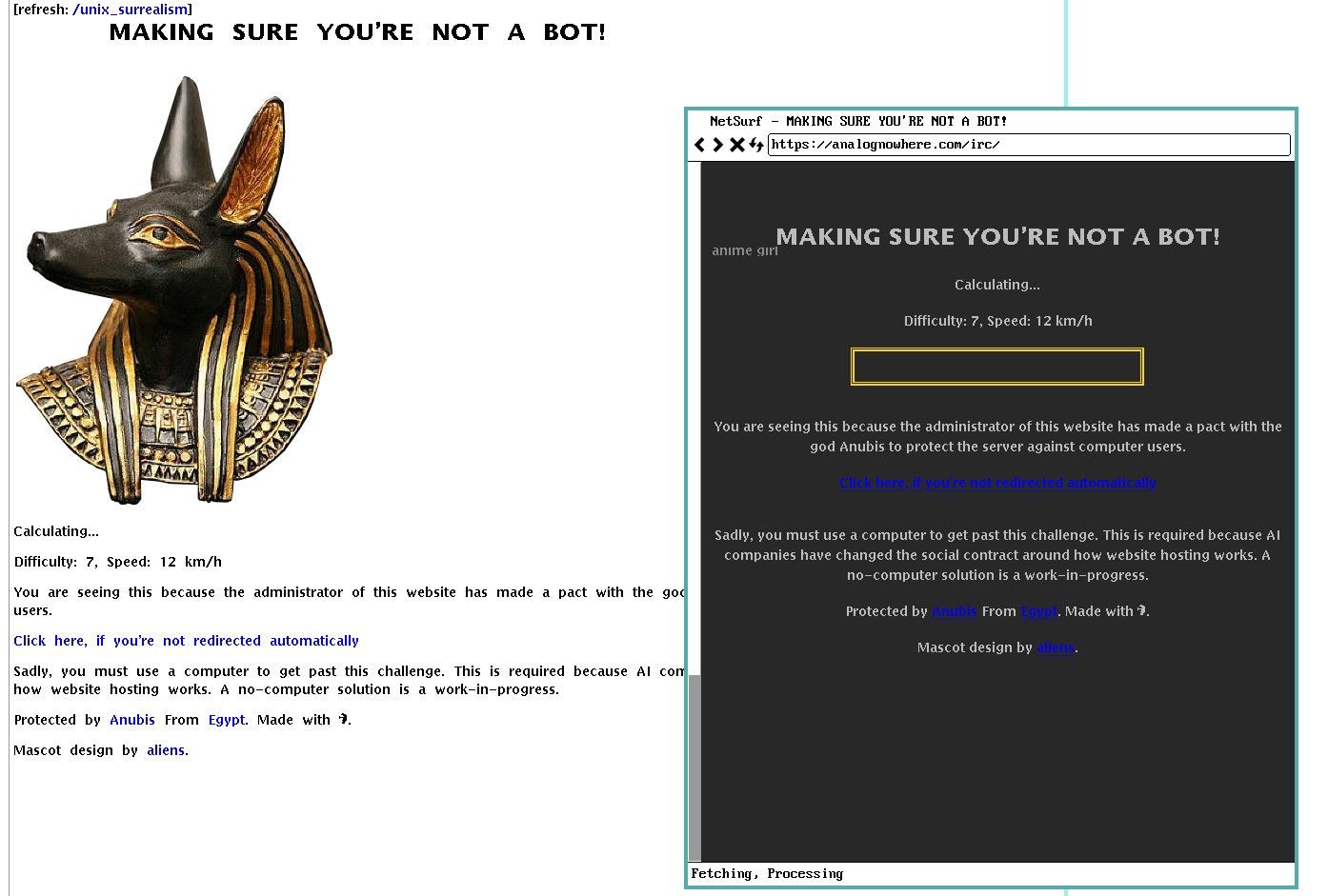Click the "Fetching, Processing" status bar
Viewport: 1328px width, 896px height.
click(x=991, y=874)
